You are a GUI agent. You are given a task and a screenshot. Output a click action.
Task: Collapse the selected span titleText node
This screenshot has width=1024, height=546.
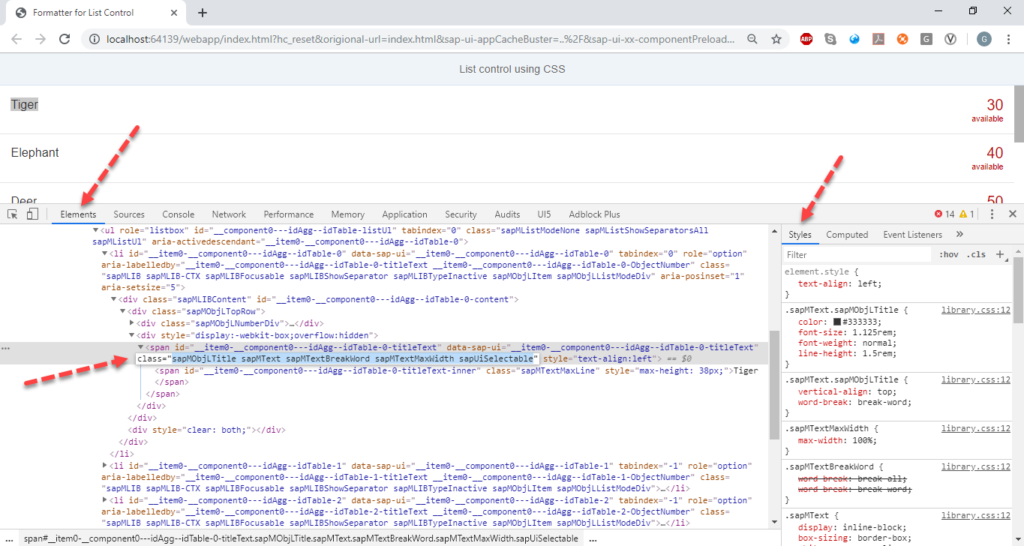tap(141, 347)
